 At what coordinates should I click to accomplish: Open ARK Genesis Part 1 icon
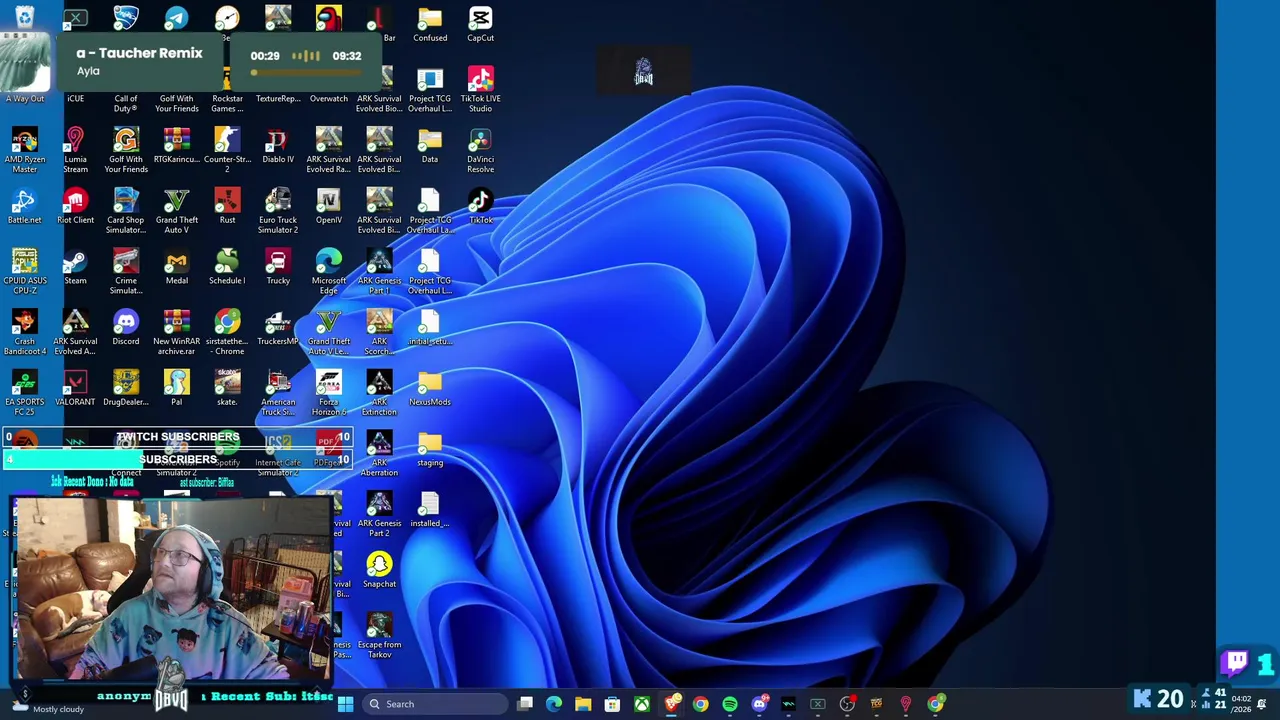coord(379,272)
